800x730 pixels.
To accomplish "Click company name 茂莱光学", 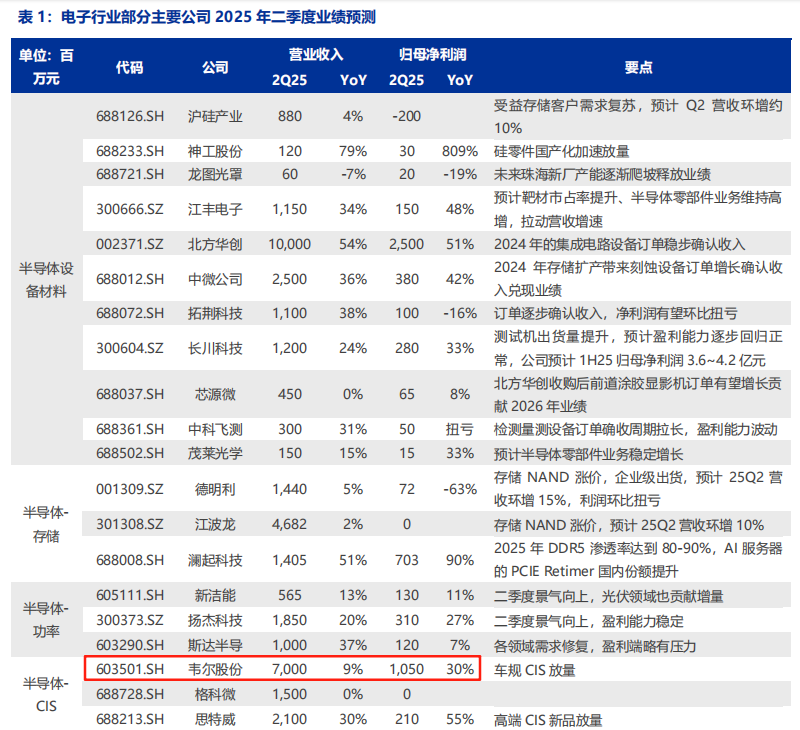I will point(215,454).
